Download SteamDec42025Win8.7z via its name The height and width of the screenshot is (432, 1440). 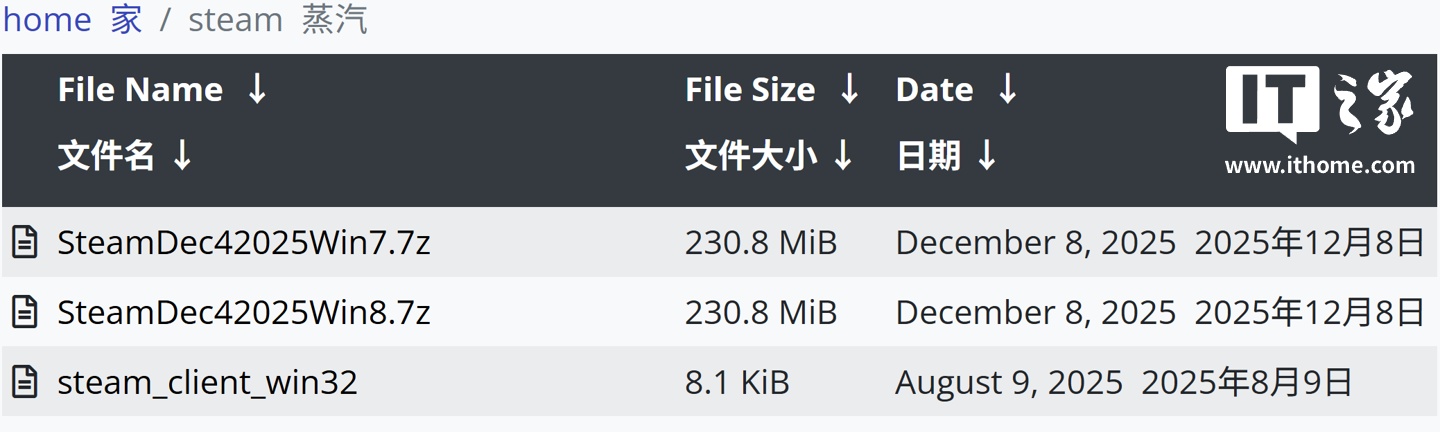pos(244,313)
